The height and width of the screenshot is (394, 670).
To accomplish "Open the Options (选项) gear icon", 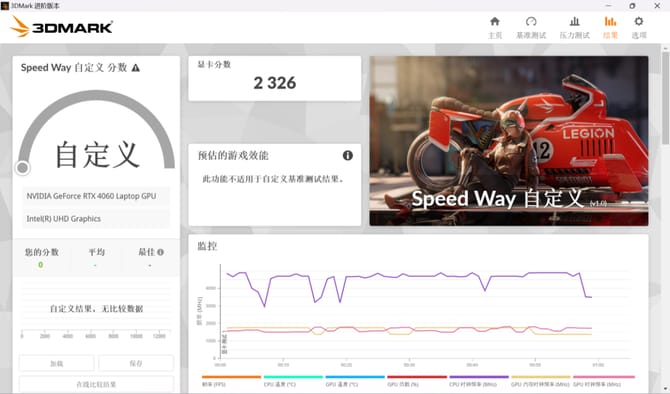I will [639, 27].
